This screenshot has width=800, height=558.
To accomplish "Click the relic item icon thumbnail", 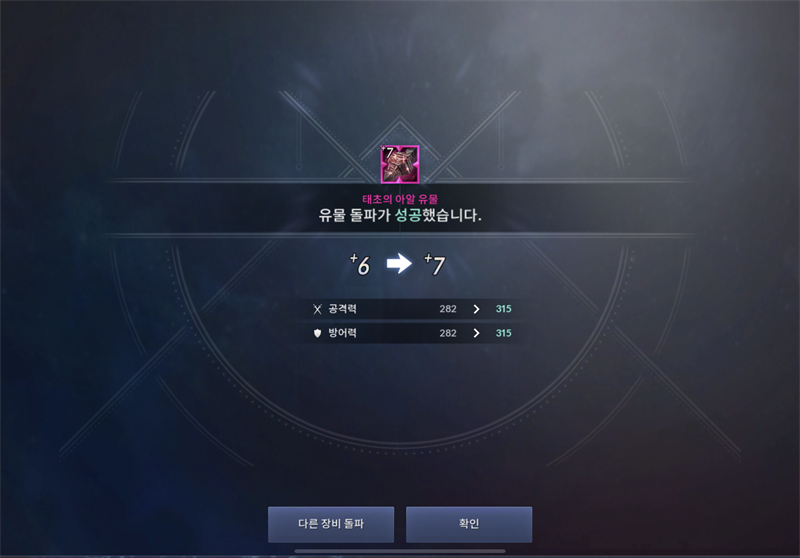I will pyautogui.click(x=400, y=164).
